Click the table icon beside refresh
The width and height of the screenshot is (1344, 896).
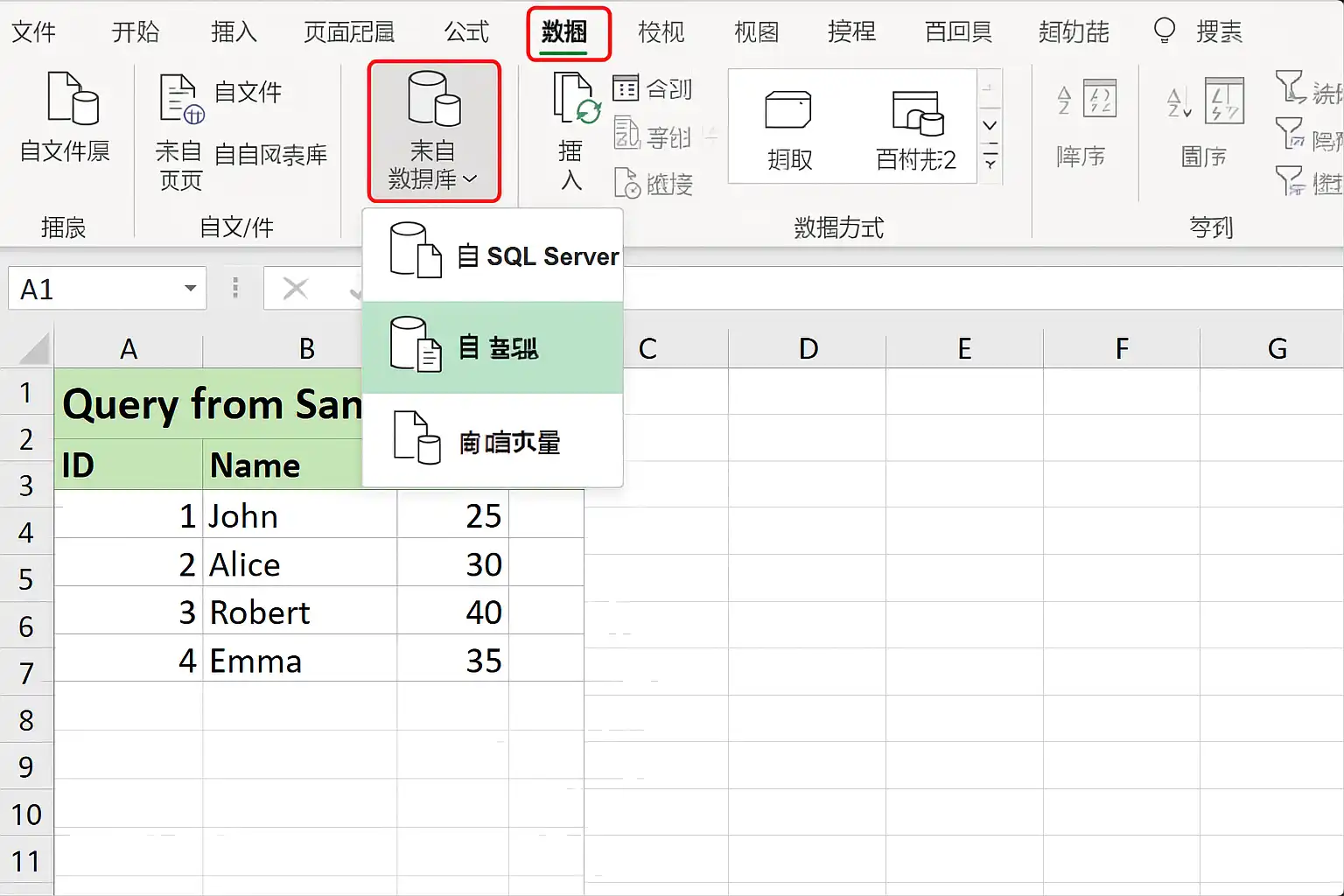[x=626, y=88]
